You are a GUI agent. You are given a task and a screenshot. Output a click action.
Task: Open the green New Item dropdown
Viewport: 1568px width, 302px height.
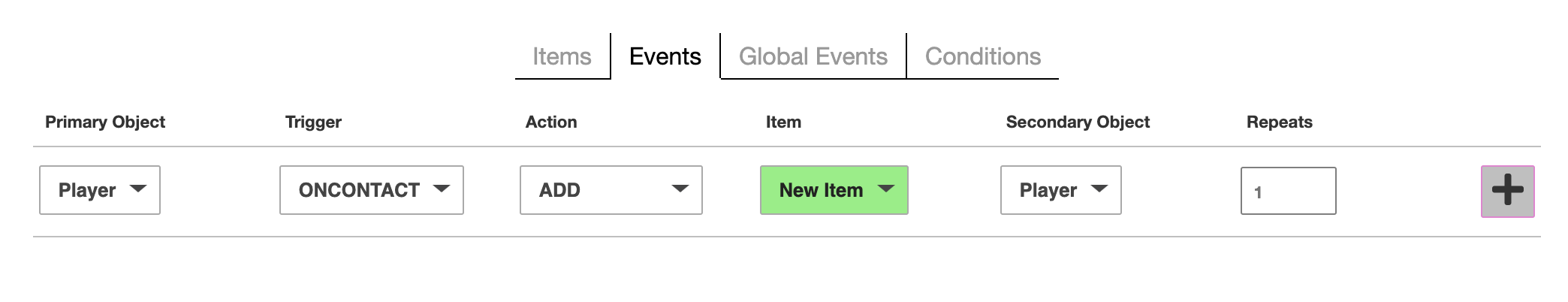(834, 190)
